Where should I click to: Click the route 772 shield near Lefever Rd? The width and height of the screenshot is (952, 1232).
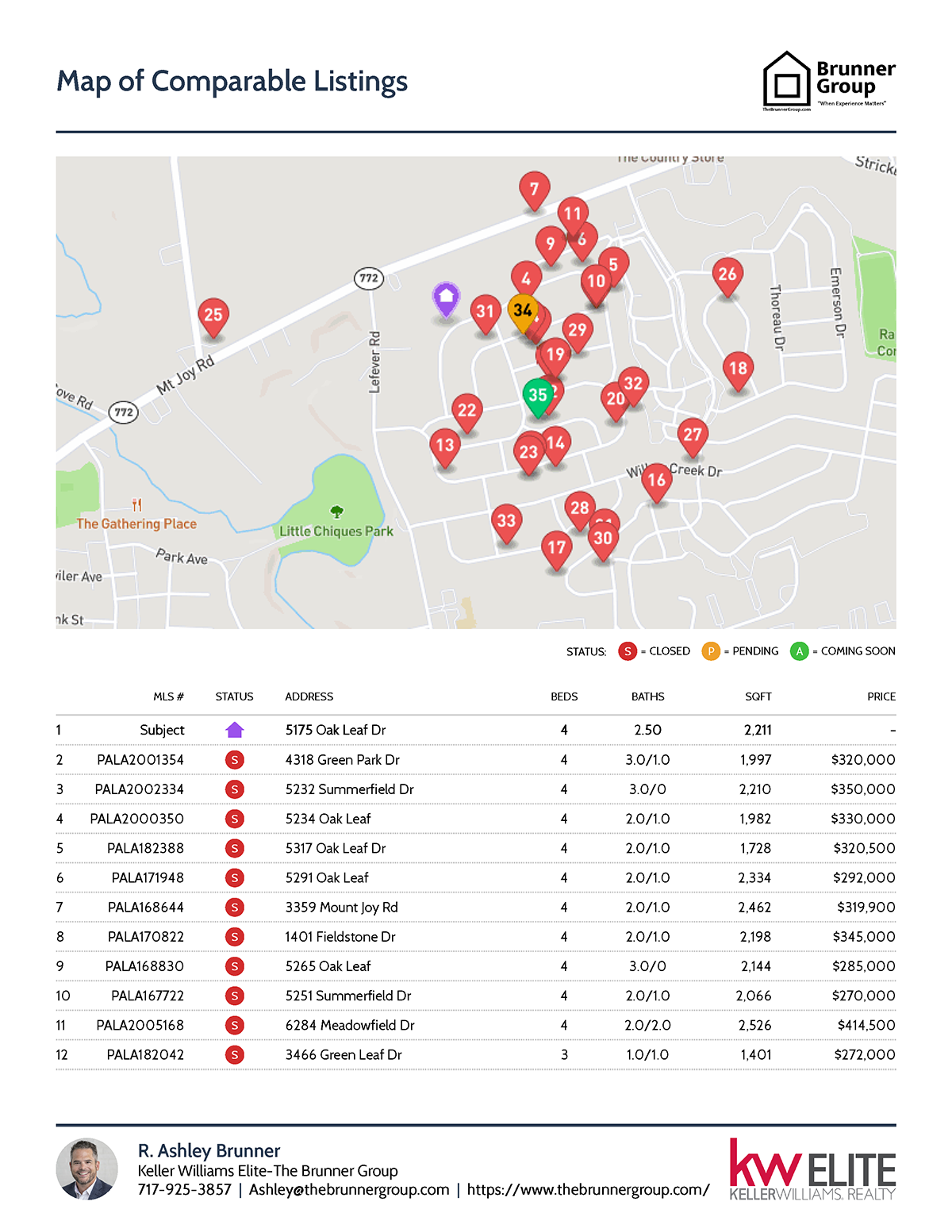click(x=369, y=278)
